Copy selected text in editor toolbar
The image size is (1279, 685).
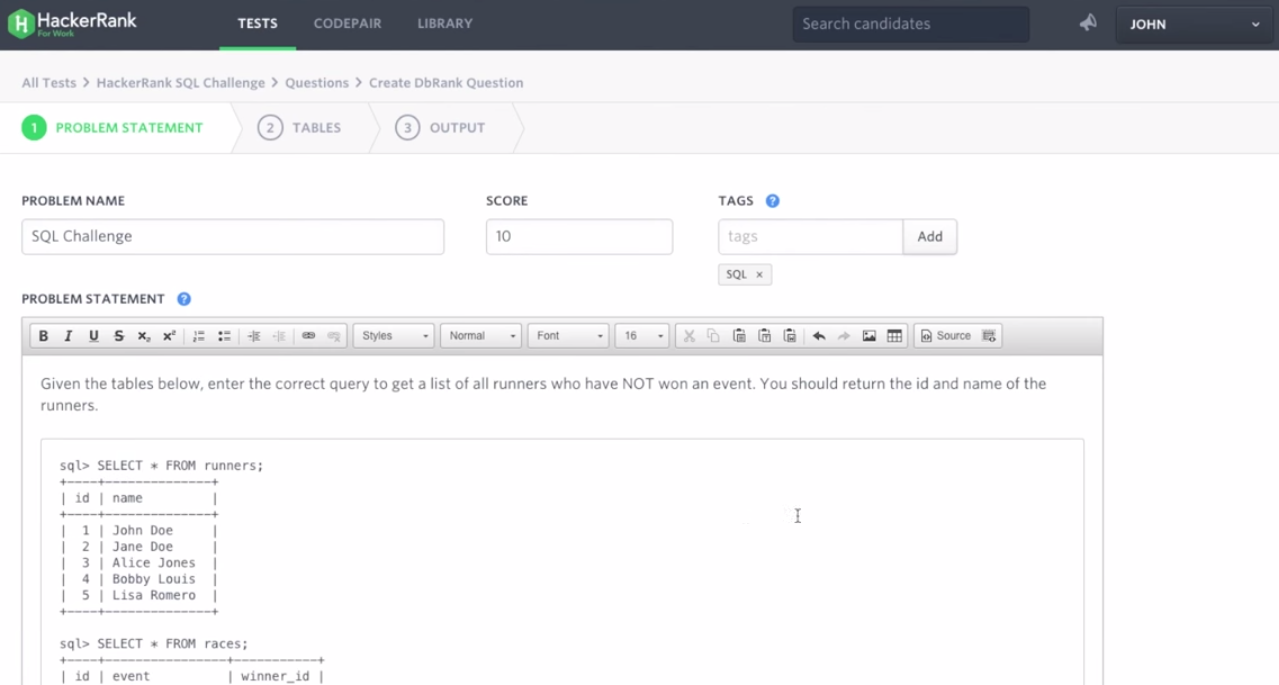(714, 336)
